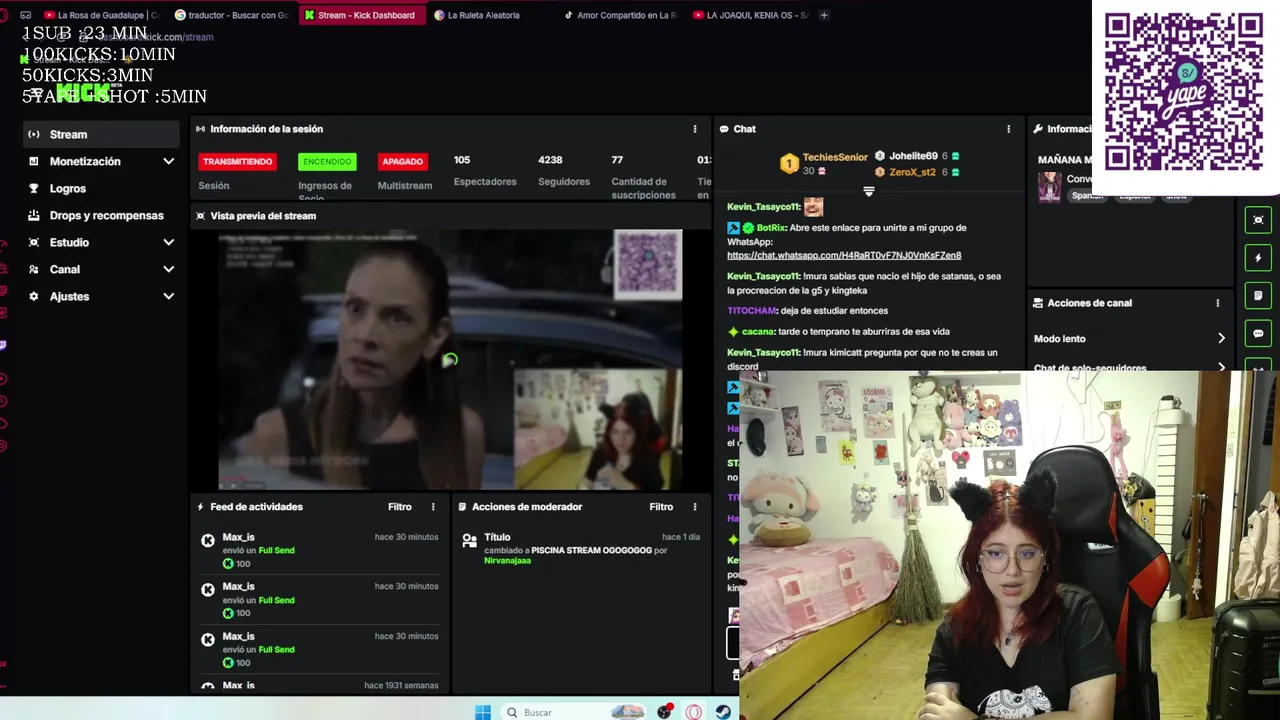This screenshot has width=1280, height=720.
Task: Click the Spanish language tag
Action: (1087, 196)
